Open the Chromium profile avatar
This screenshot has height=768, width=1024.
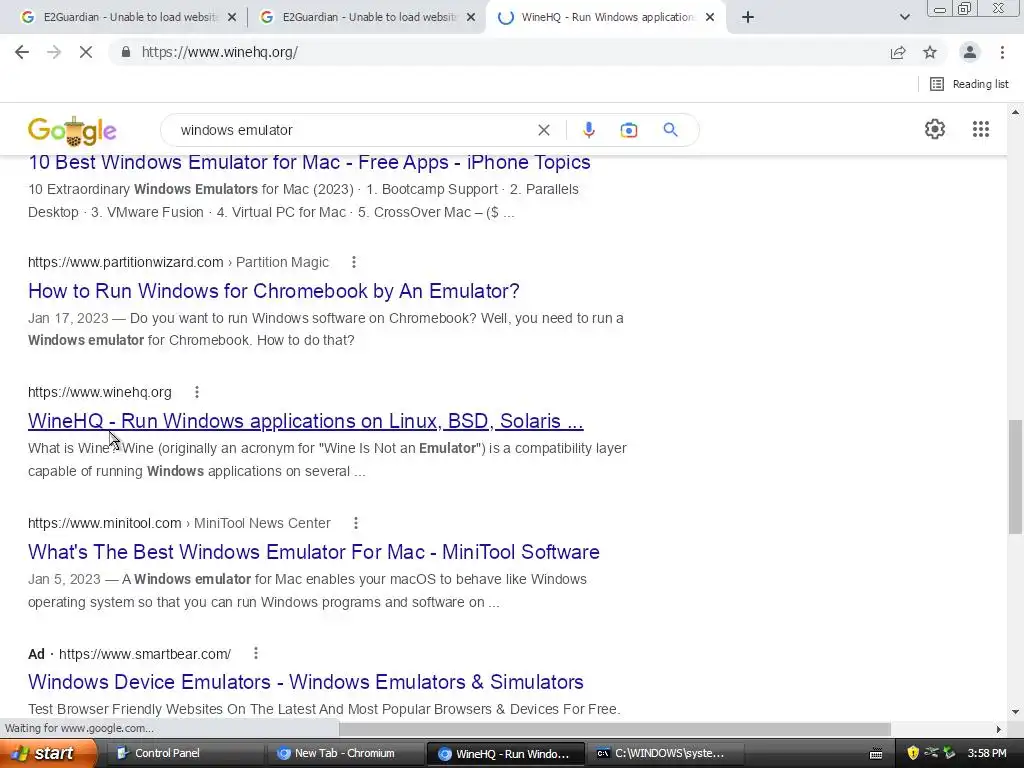coord(970,52)
